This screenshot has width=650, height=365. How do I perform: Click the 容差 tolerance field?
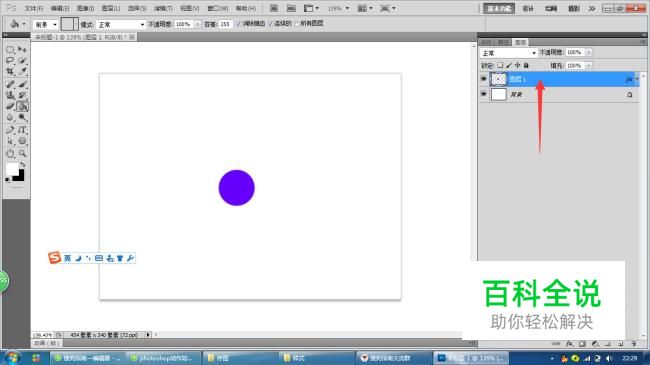pyautogui.click(x=225, y=24)
